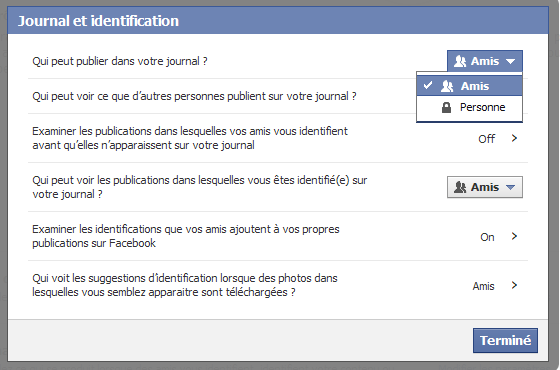Viewport: 560px width, 370px height.
Task: Click chevron arrow beside Amis for photo suggestions
Action: 514,285
